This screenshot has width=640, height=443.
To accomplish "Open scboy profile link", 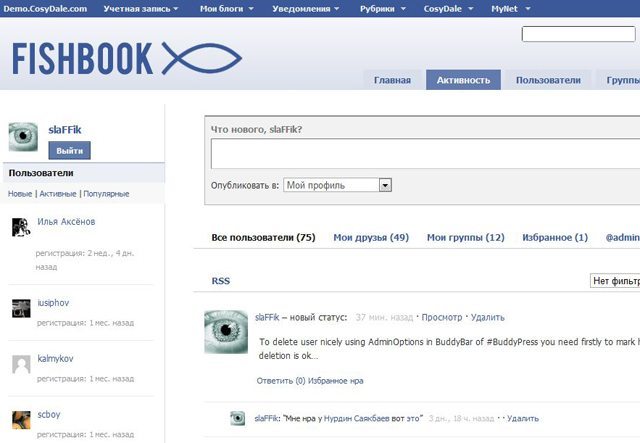I will tap(49, 414).
